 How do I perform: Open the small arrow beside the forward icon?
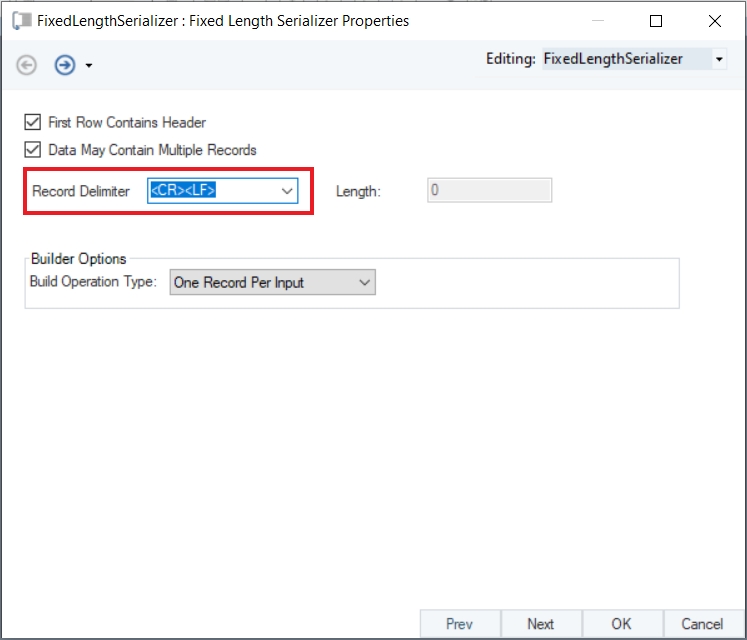pyautogui.click(x=89, y=66)
